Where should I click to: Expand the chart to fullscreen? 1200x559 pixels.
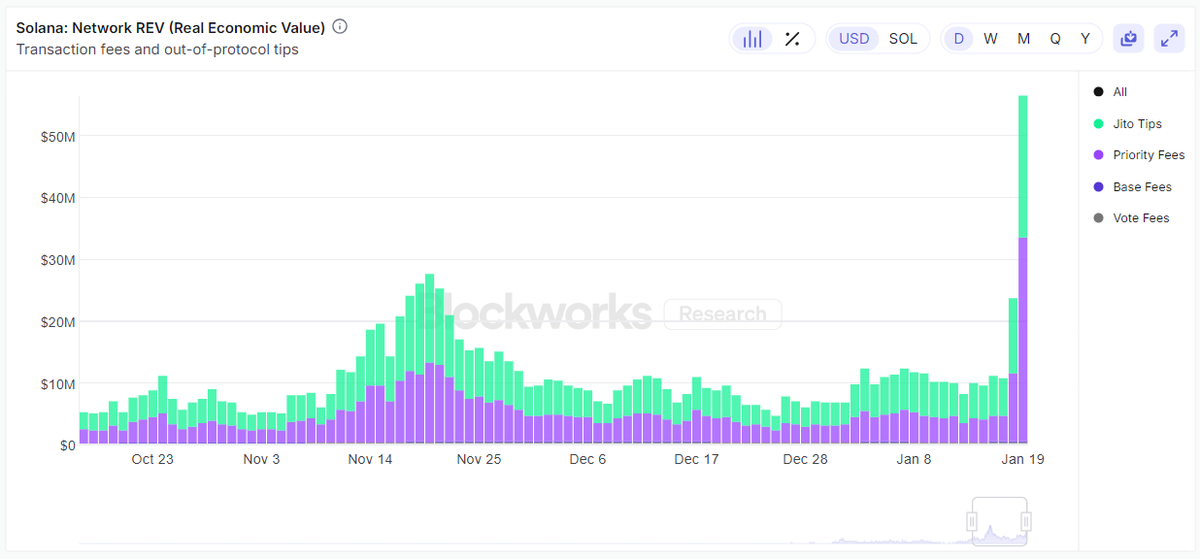(x=1168, y=39)
